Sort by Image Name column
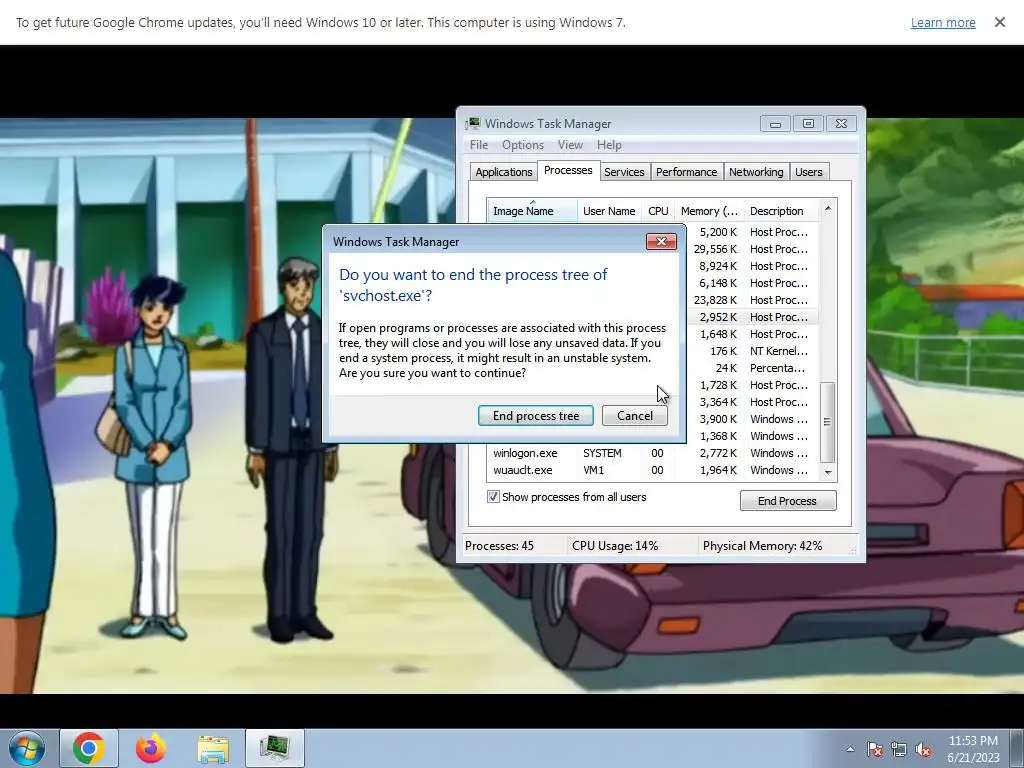Image resolution: width=1024 pixels, height=768 pixels. [x=532, y=211]
